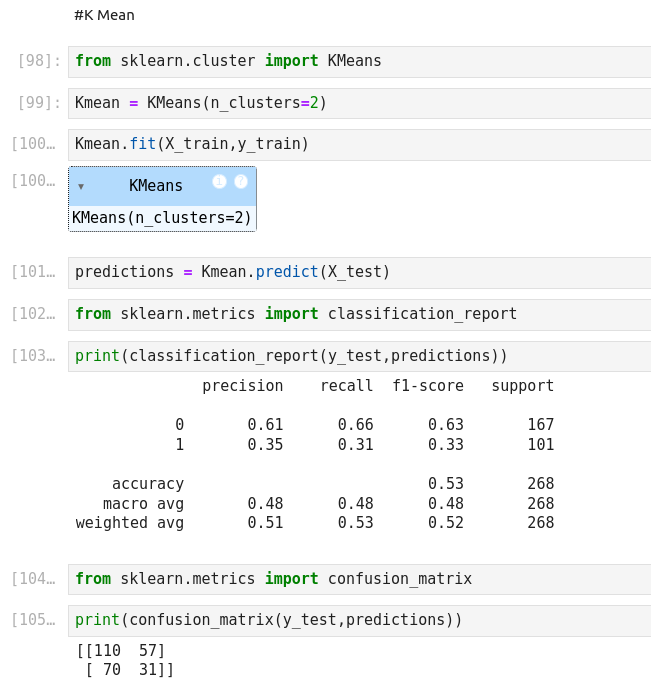Click the [98] cell execution prompt
This screenshot has width=651, height=697.
pos(39,62)
